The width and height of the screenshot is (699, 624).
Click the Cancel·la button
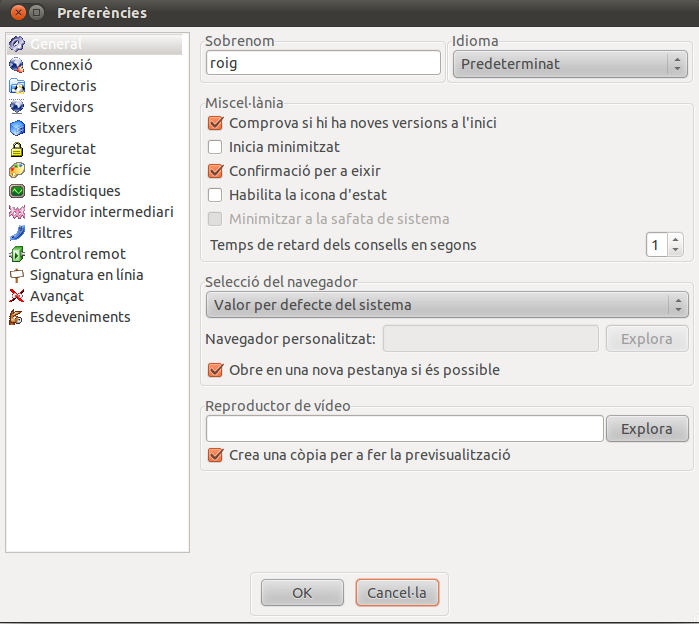point(397,593)
